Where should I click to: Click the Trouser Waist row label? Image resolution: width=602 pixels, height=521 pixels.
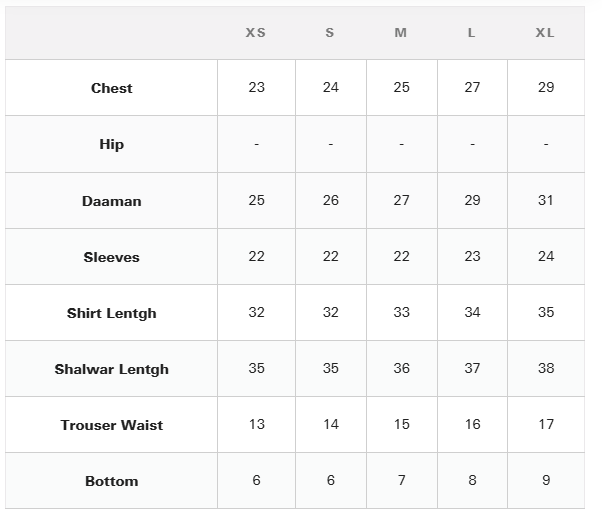tap(112, 425)
